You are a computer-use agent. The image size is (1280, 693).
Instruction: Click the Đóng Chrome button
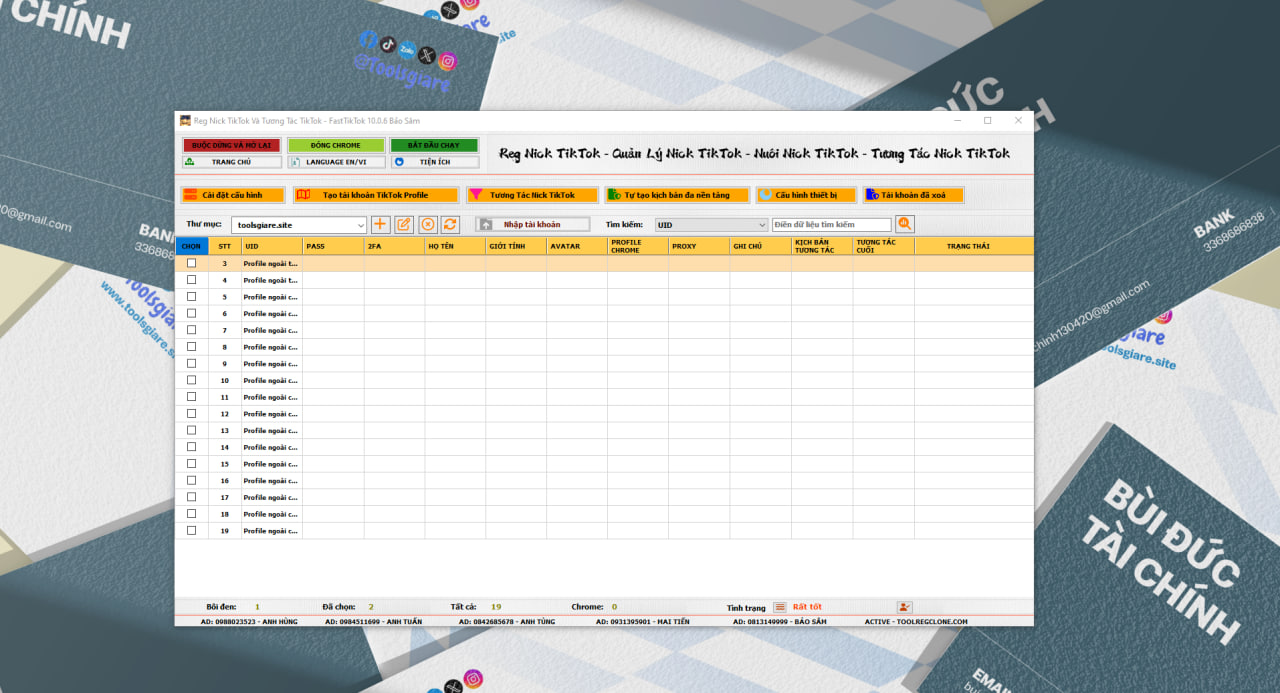(335, 145)
